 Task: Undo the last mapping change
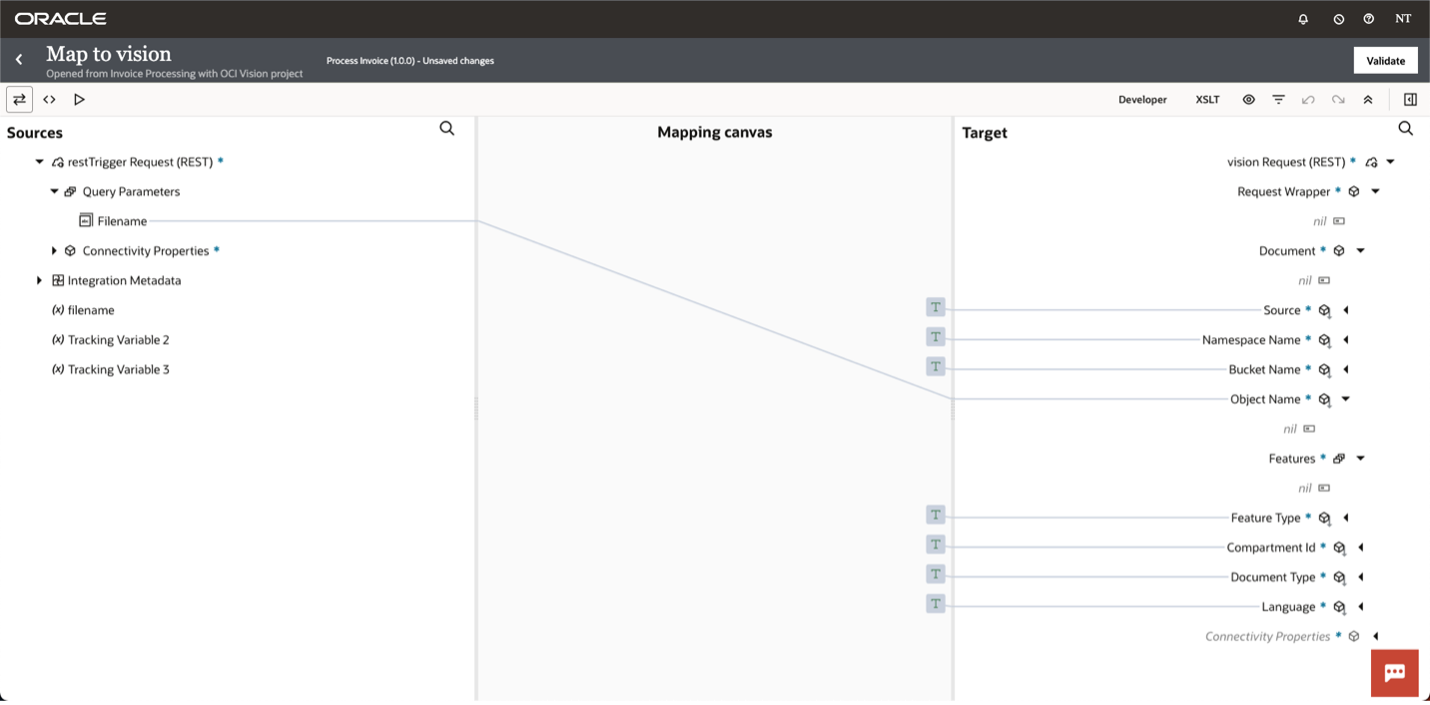coord(1308,99)
